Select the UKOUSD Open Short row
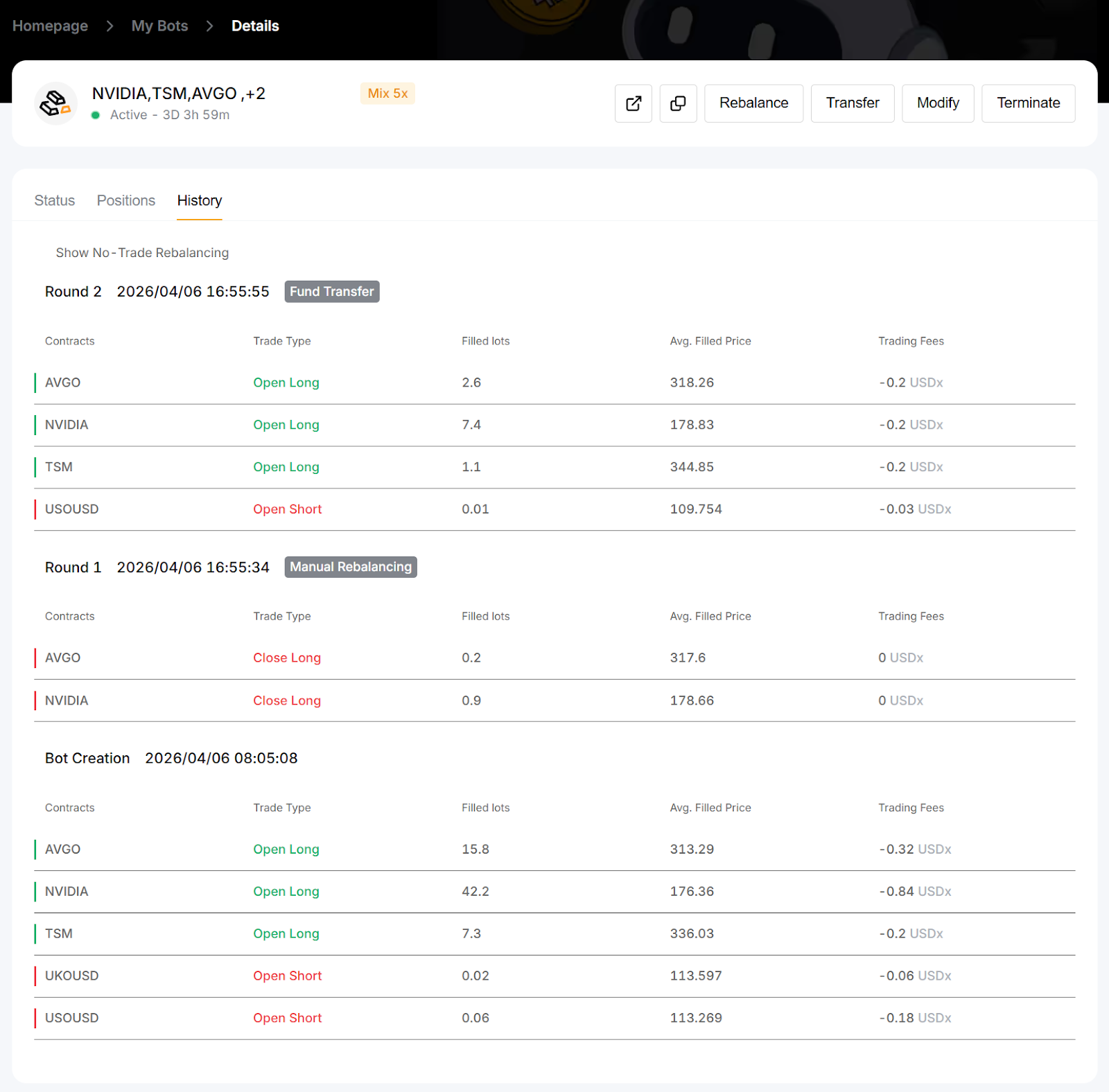This screenshot has width=1109, height=1092. point(554,976)
